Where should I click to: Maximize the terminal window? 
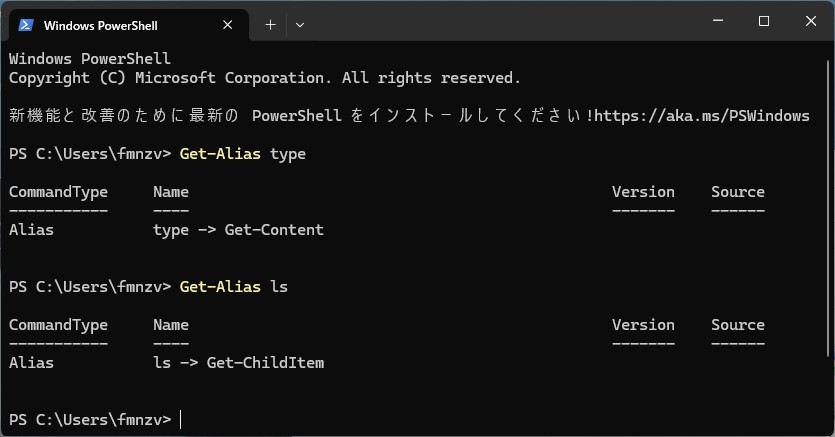coord(763,21)
